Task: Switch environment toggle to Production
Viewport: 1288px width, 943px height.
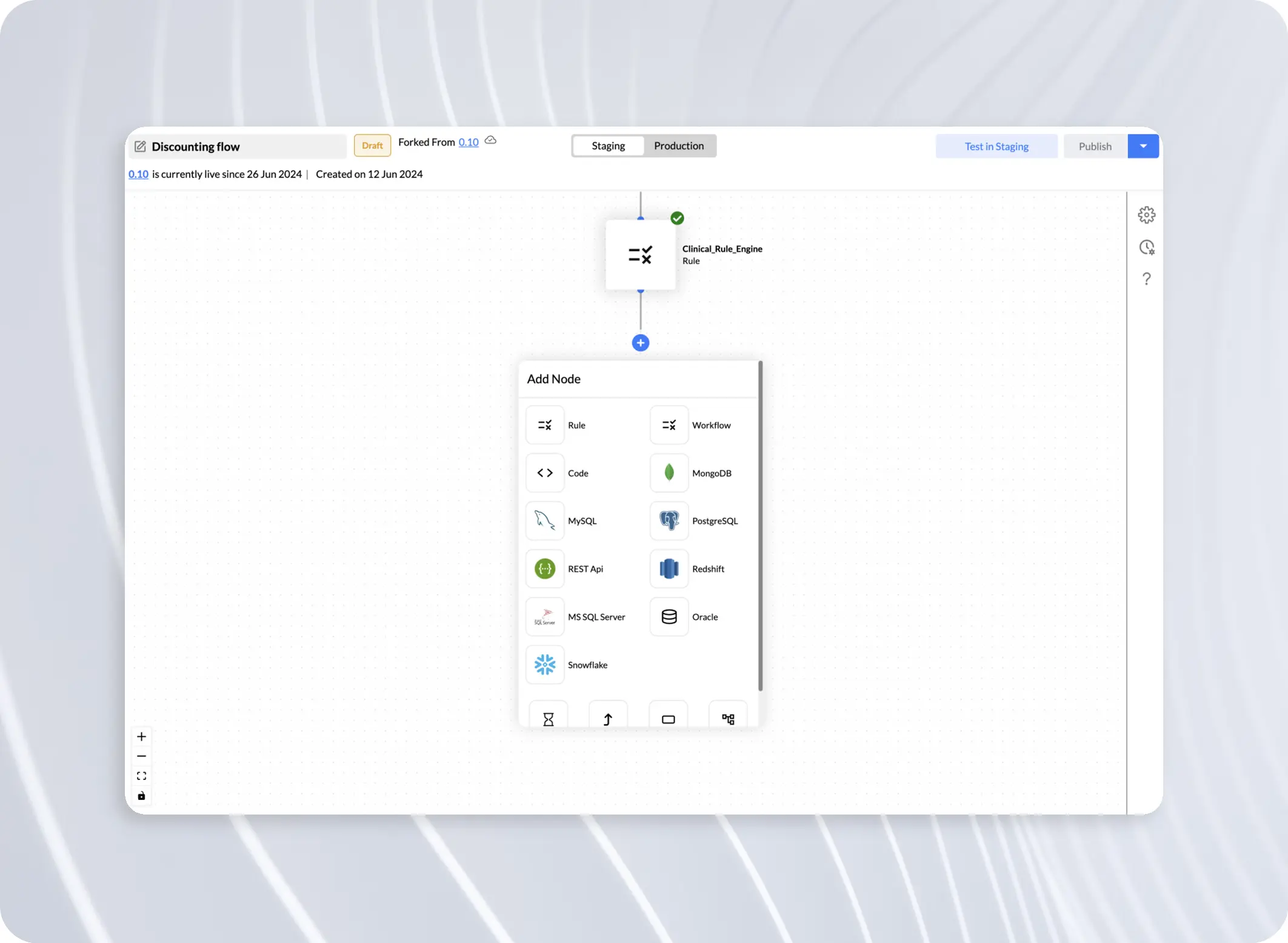Action: 678,145
